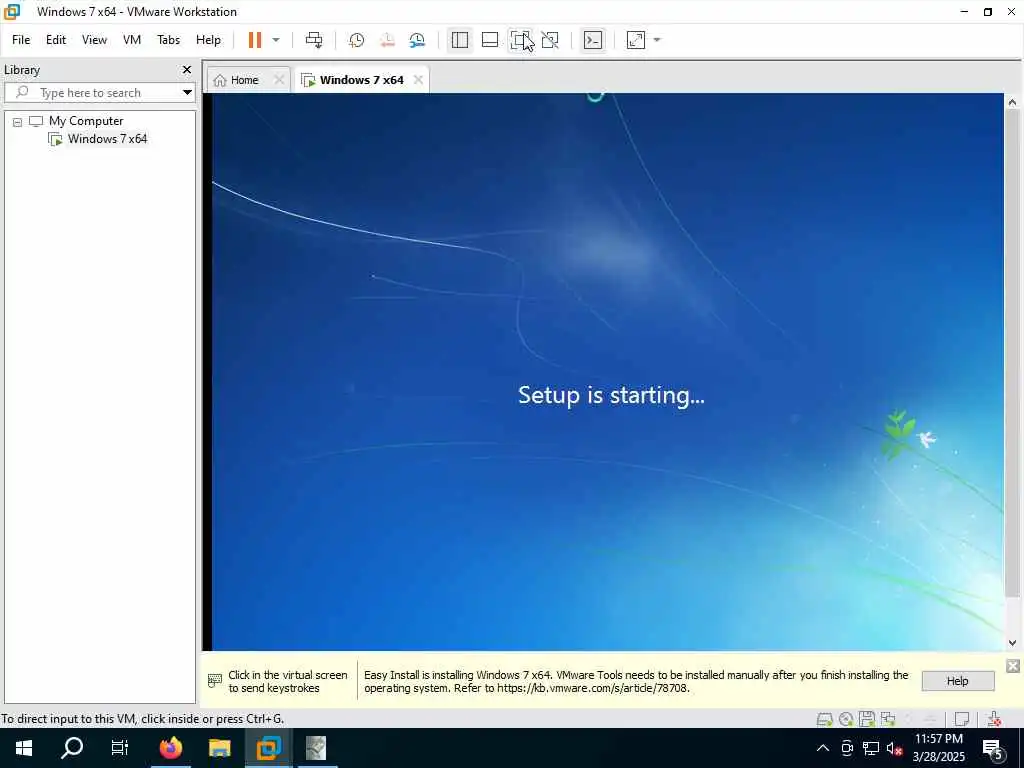
Task: Click the VMware Tools install status icon
Action: pos(994,719)
